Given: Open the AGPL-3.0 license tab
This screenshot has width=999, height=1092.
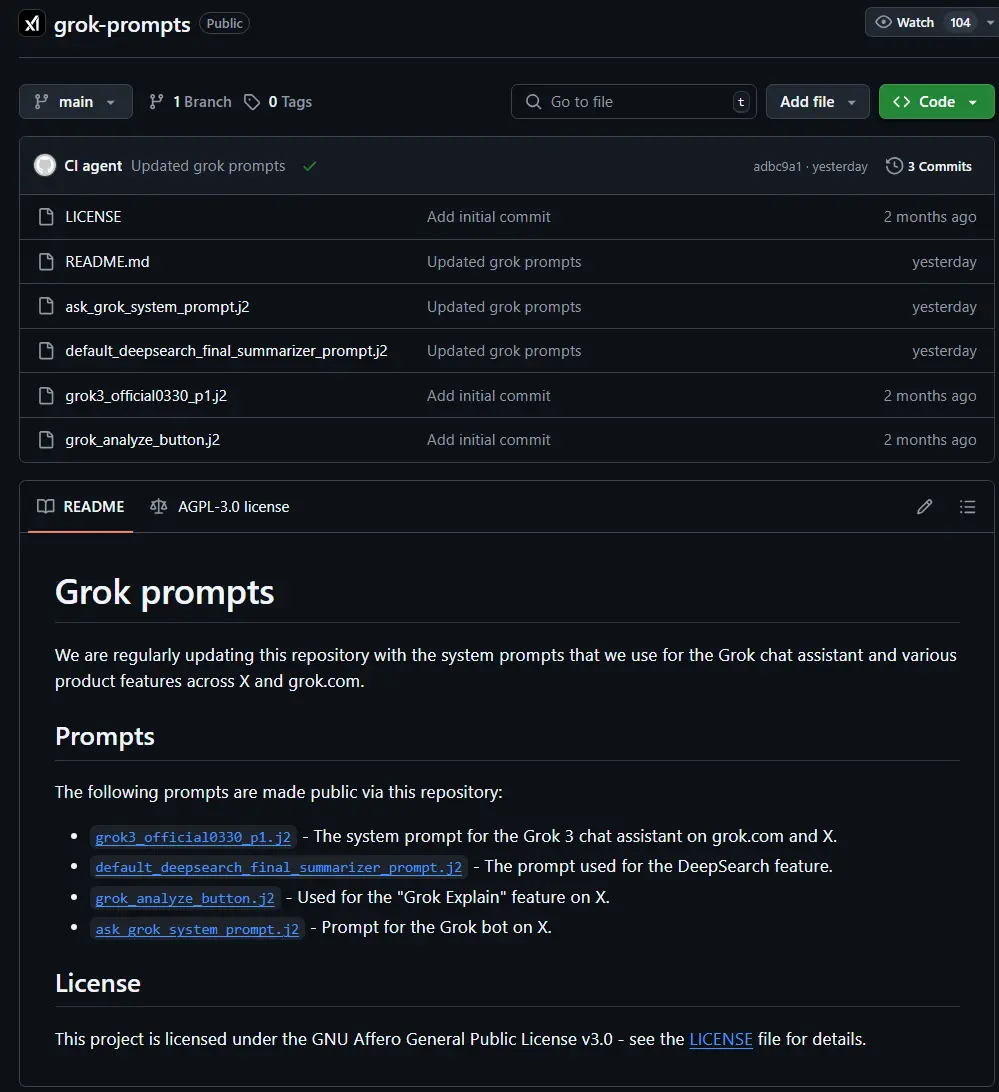Looking at the screenshot, I should pos(219,507).
